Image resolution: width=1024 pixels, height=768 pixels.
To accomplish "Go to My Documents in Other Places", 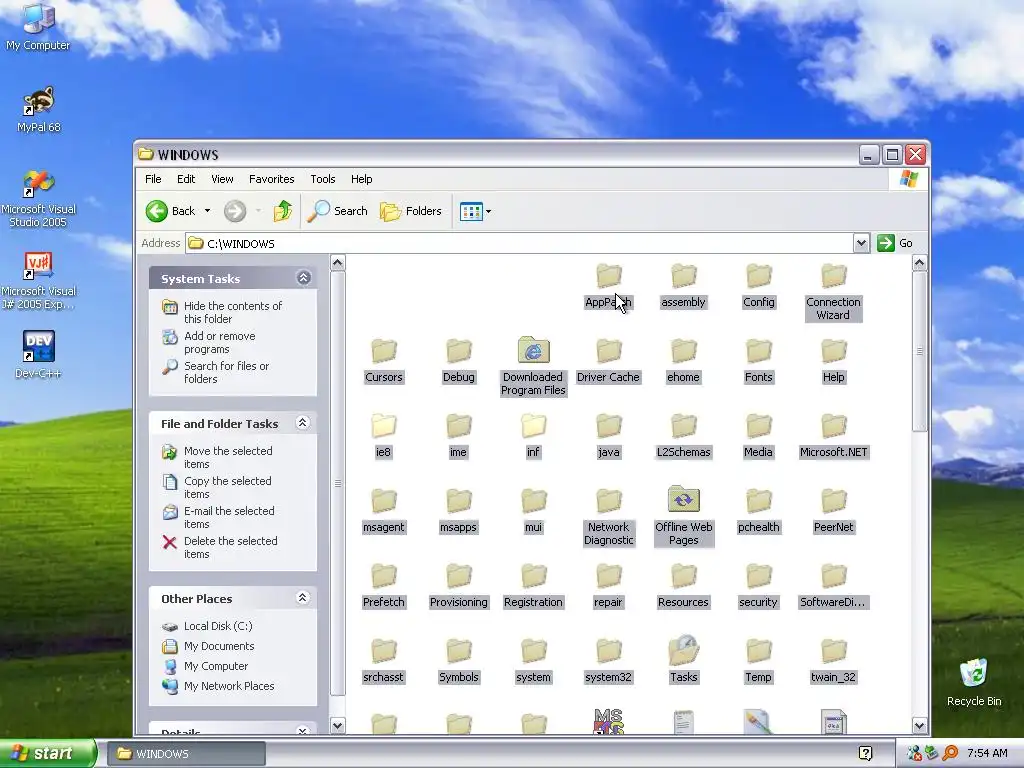I will (219, 646).
